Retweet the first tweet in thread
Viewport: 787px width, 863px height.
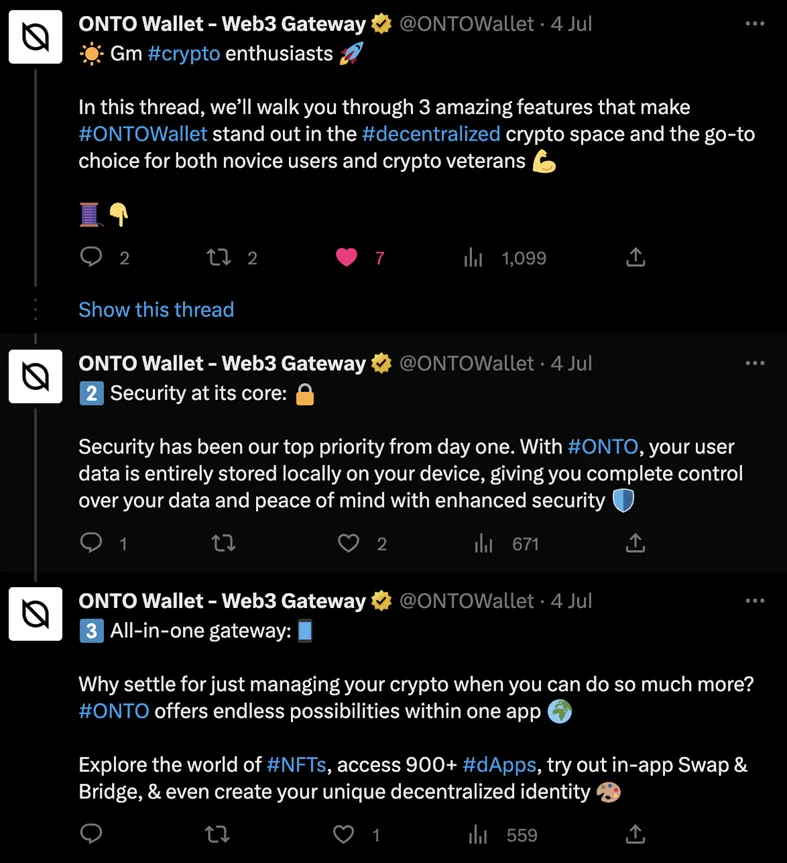tap(219, 258)
